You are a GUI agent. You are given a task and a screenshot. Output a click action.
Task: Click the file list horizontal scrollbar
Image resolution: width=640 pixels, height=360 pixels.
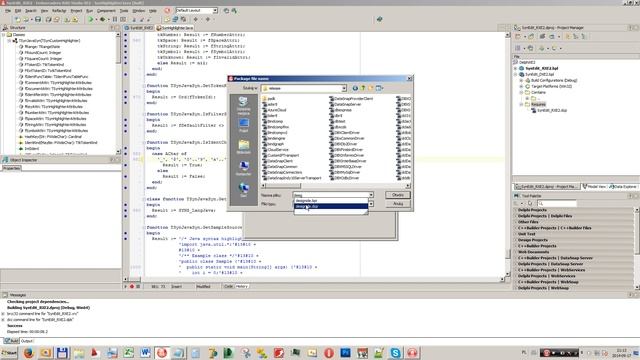pos(336,186)
